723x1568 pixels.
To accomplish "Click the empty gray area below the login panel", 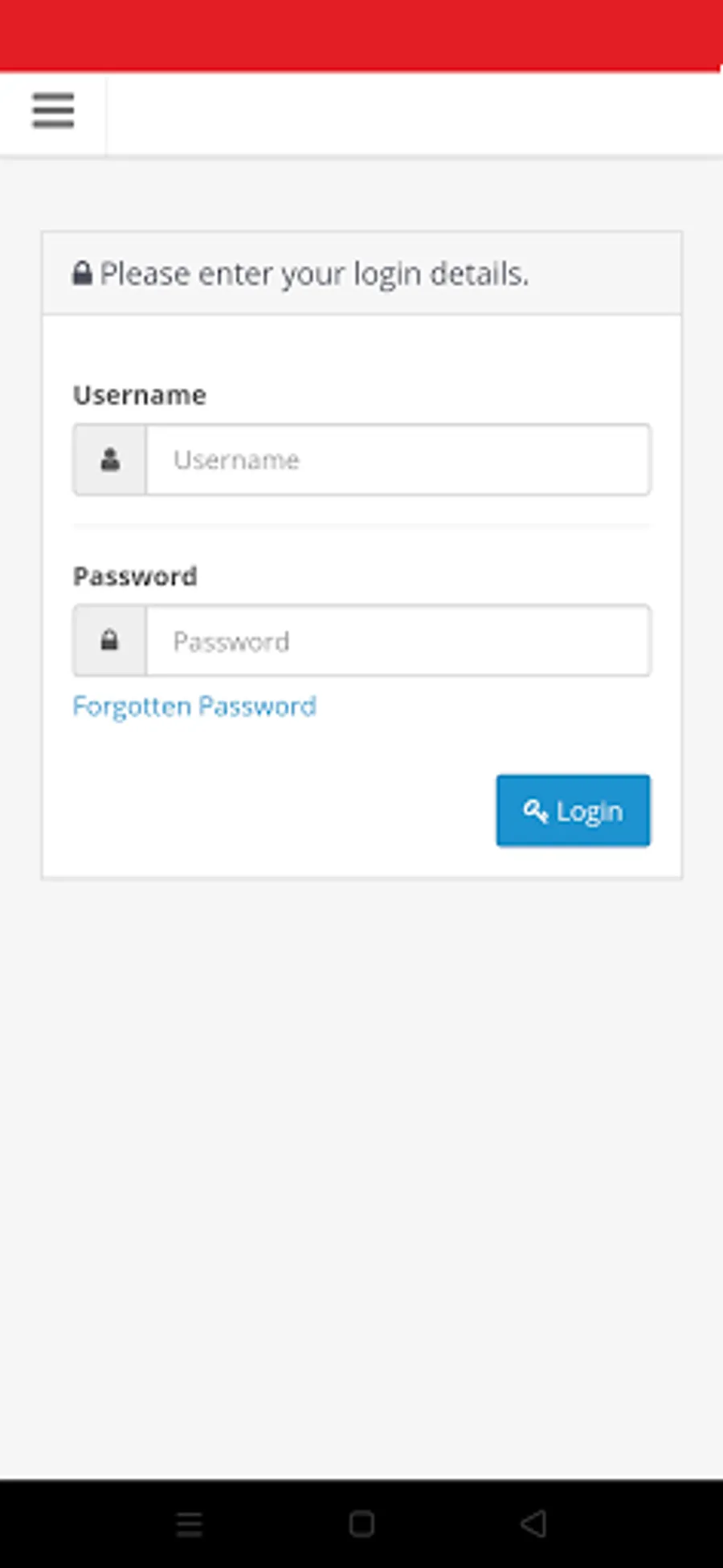I will [x=361, y=1164].
